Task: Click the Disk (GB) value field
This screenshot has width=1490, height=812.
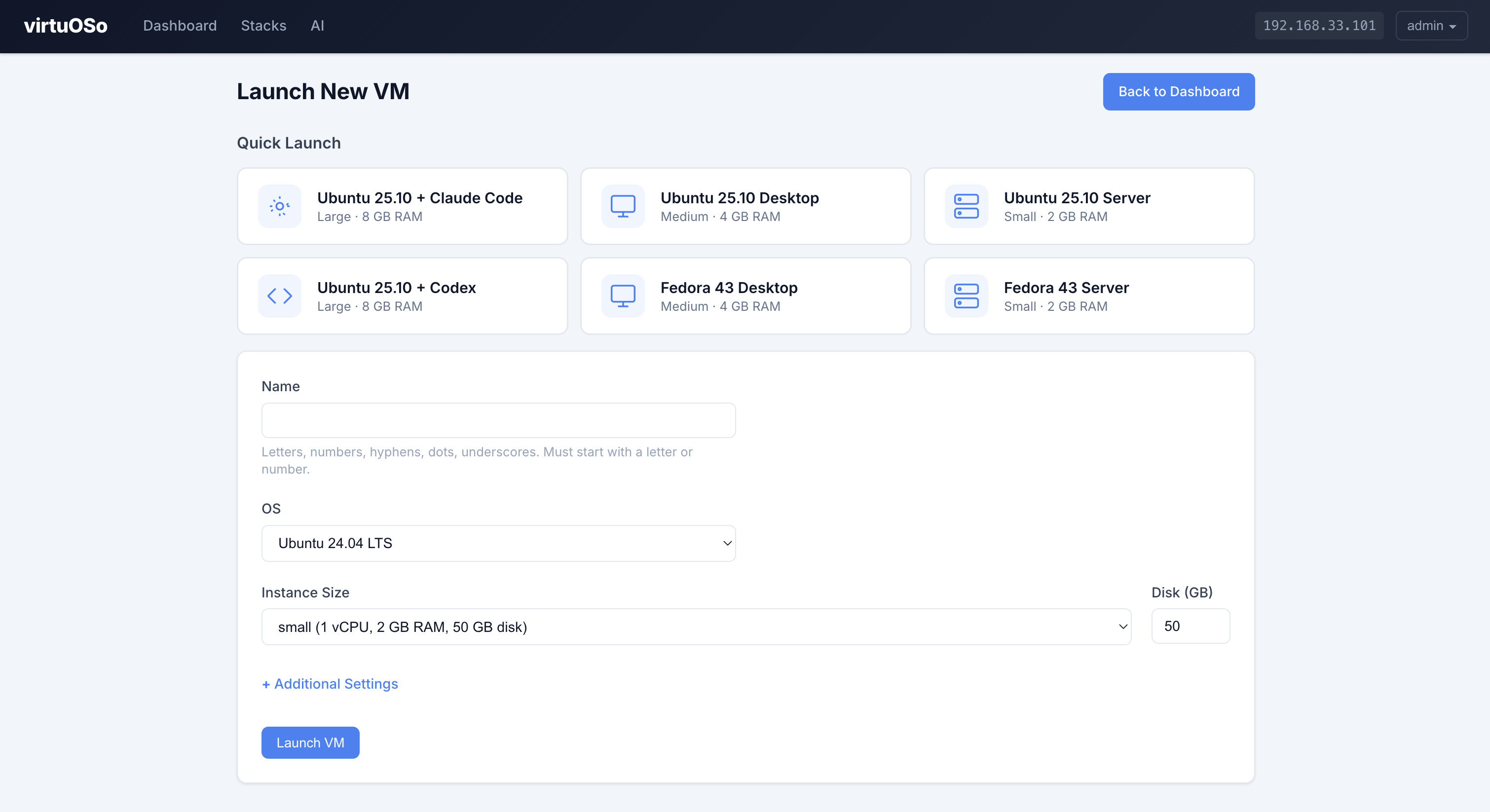Action: click(x=1191, y=627)
